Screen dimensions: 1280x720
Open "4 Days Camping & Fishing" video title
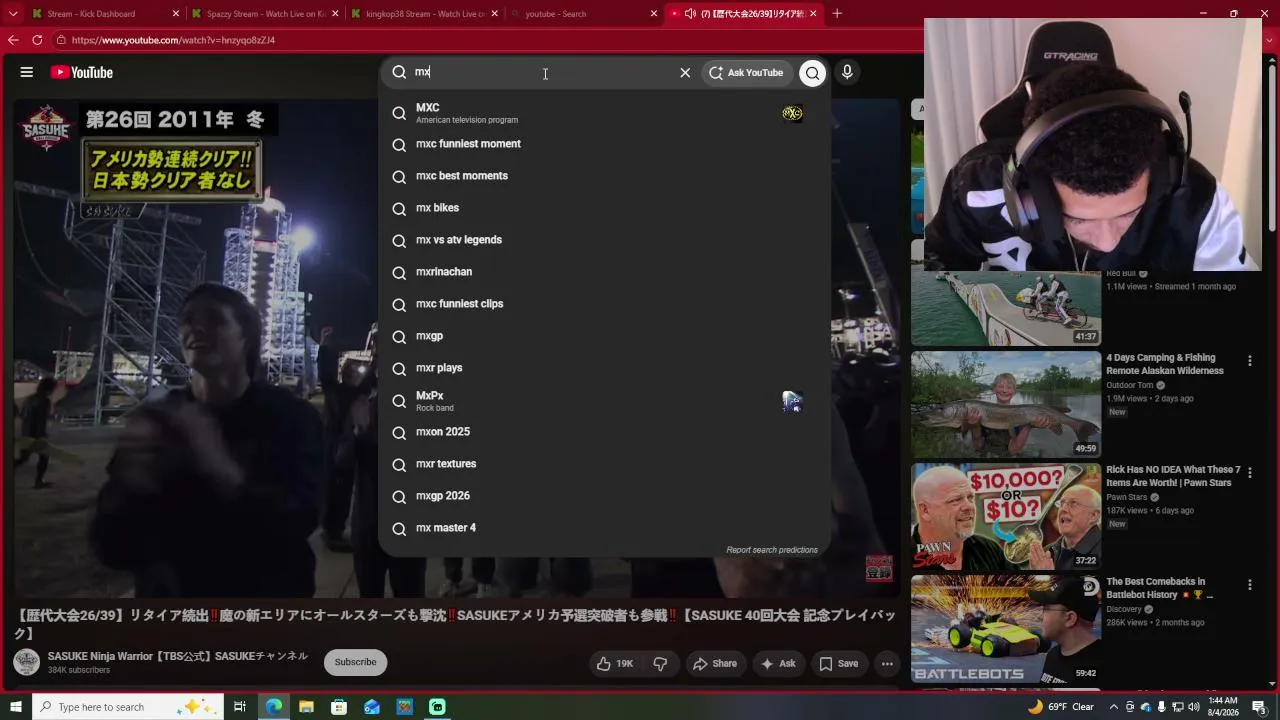coord(1165,364)
